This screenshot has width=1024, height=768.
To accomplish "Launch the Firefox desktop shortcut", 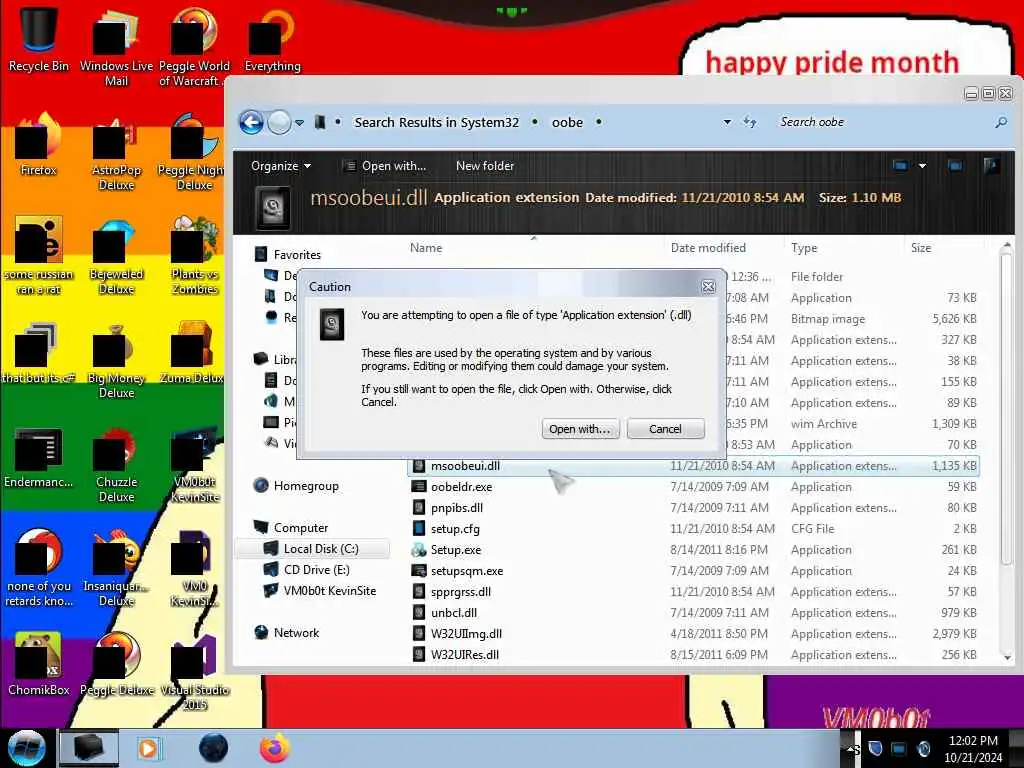I will coord(39,145).
